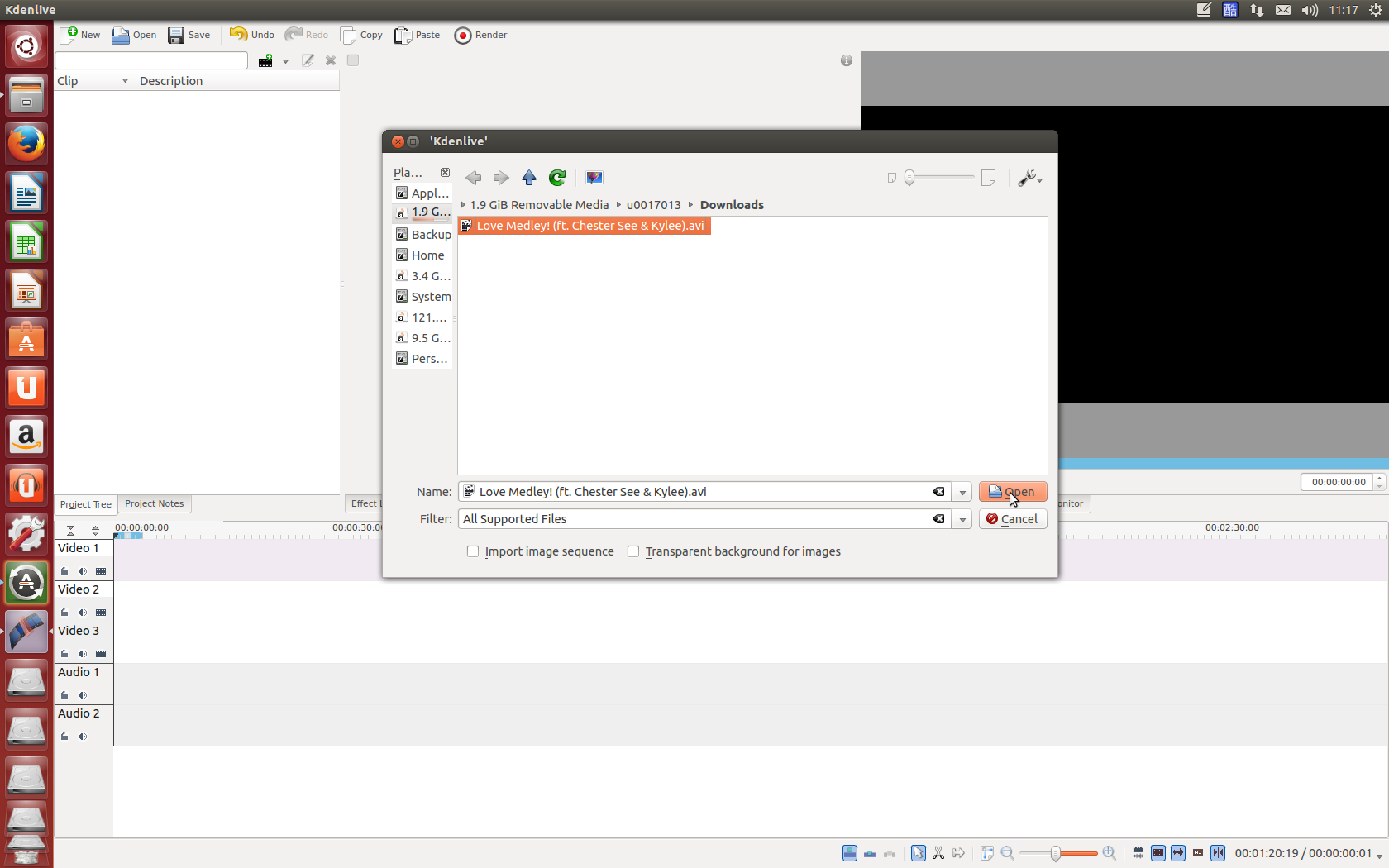The width and height of the screenshot is (1389, 868).
Task: Select Backup in Places panel
Action: pyautogui.click(x=422, y=235)
